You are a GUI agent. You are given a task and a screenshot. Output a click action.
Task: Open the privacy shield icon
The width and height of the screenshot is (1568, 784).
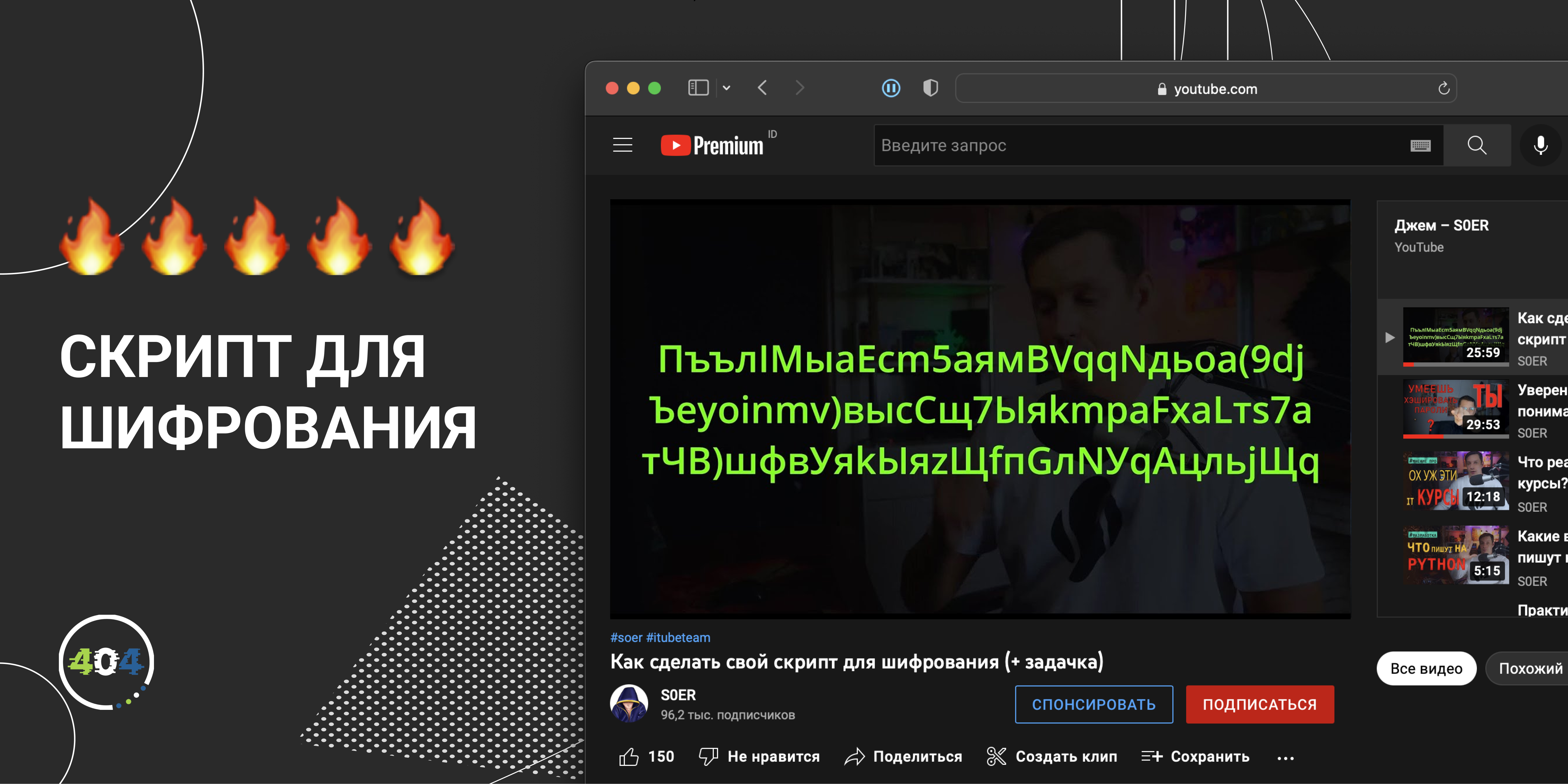(x=930, y=88)
